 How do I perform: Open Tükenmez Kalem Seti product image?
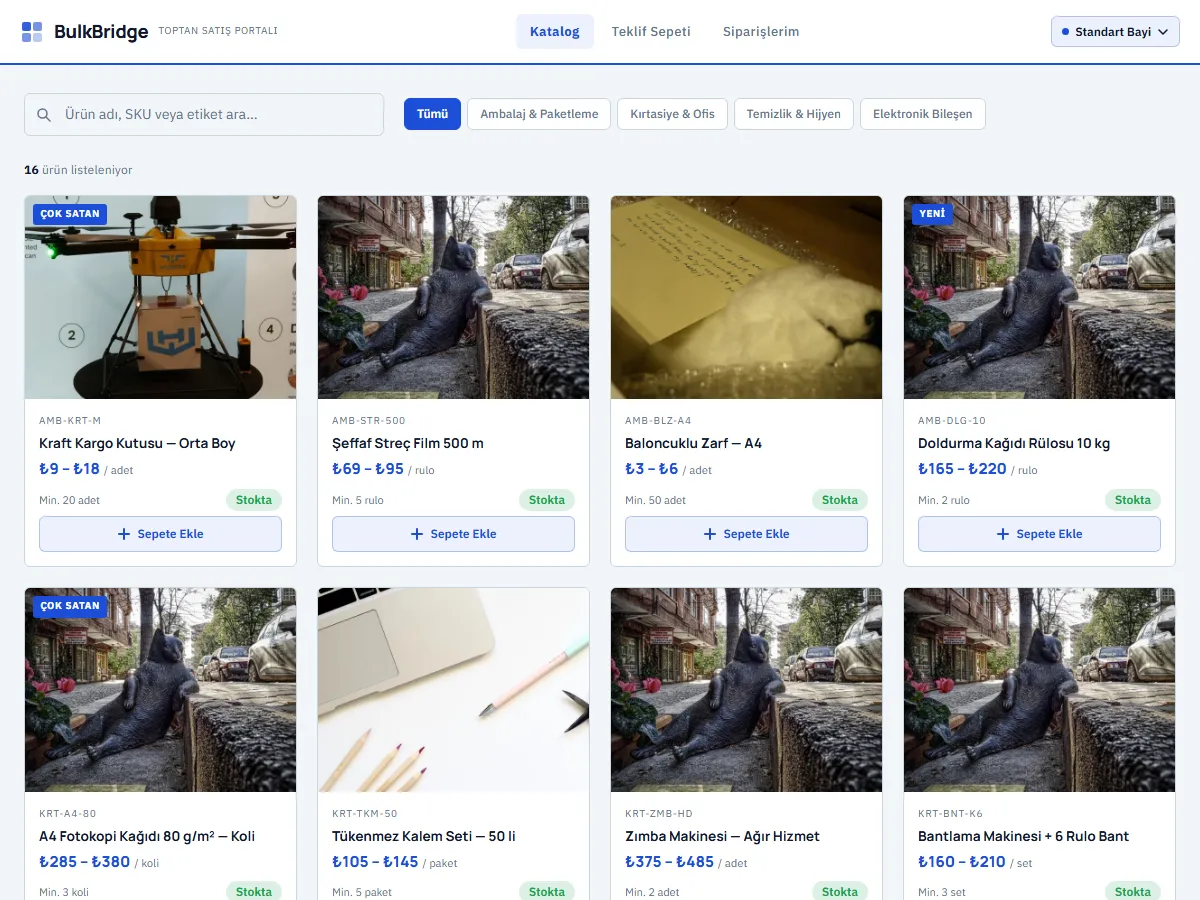coord(453,690)
